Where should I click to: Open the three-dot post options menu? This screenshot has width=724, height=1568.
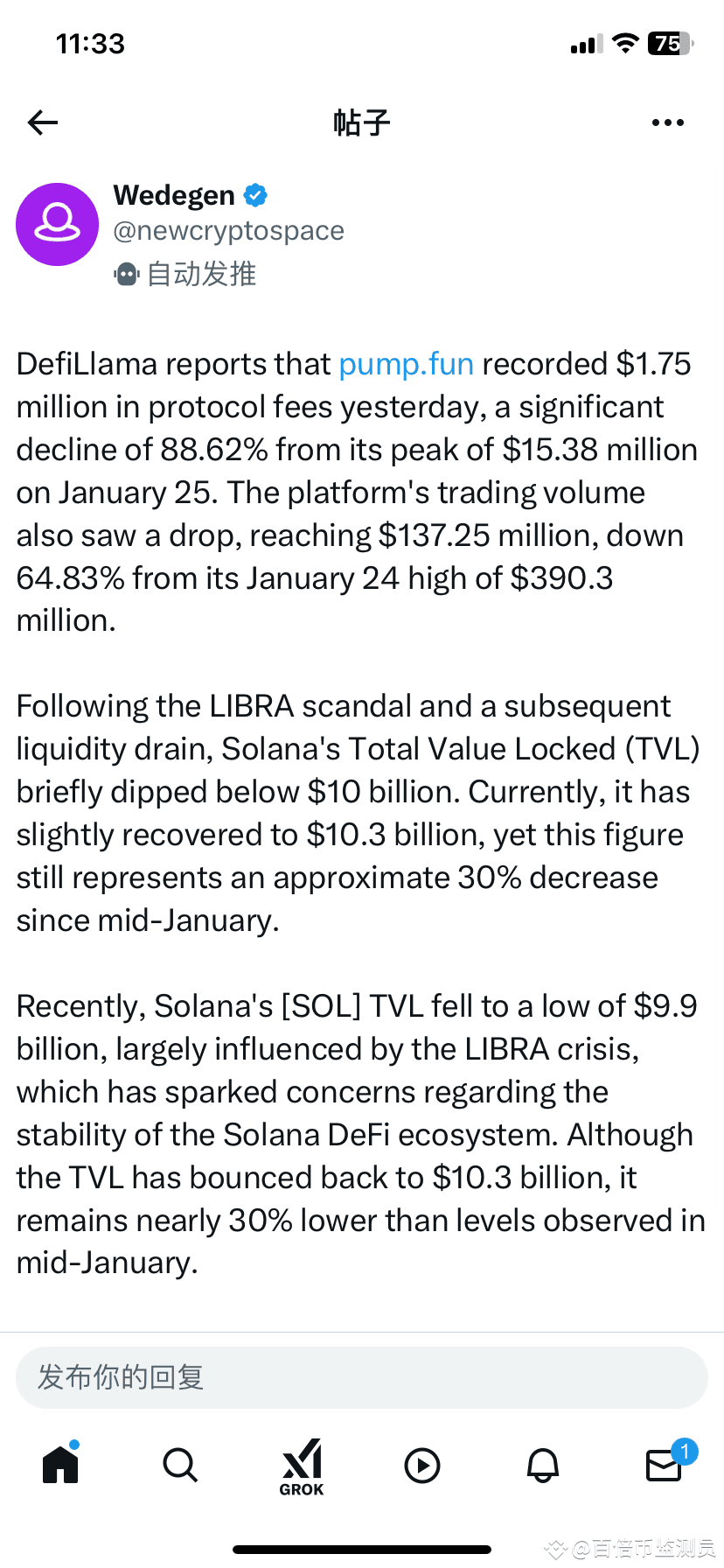[x=667, y=122]
